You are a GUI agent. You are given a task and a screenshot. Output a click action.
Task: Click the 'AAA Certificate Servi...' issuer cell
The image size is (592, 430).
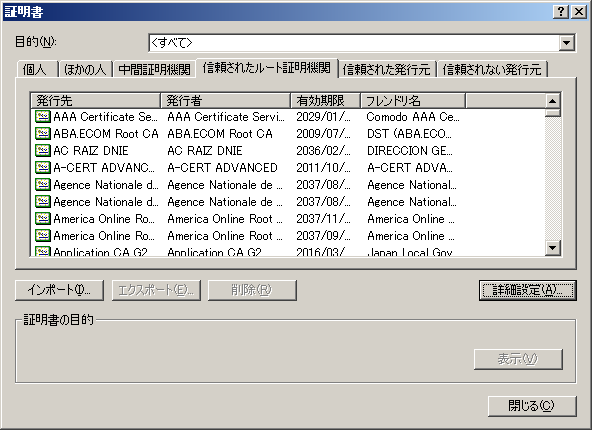[x=226, y=117]
